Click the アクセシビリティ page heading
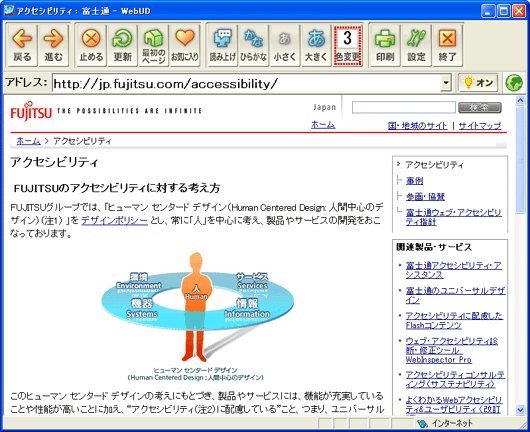This screenshot has width=530, height=432. pos(54,162)
